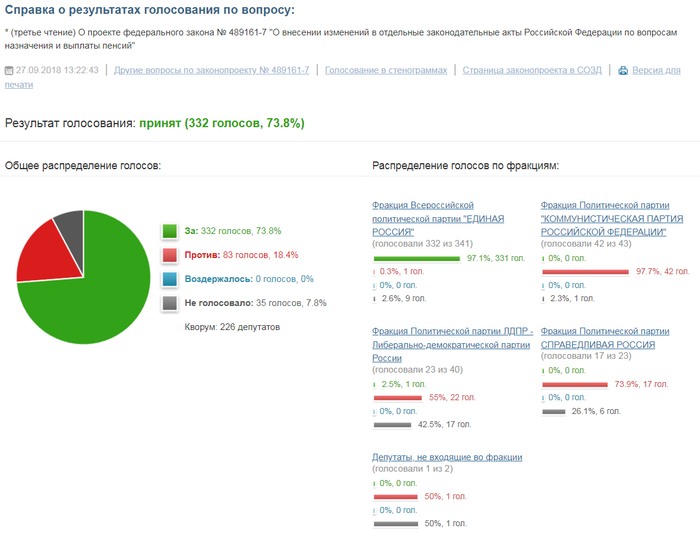The width and height of the screenshot is (700, 540).
Task: Click heading Справка о результатах голосования по вопросу
Action: tap(150, 10)
